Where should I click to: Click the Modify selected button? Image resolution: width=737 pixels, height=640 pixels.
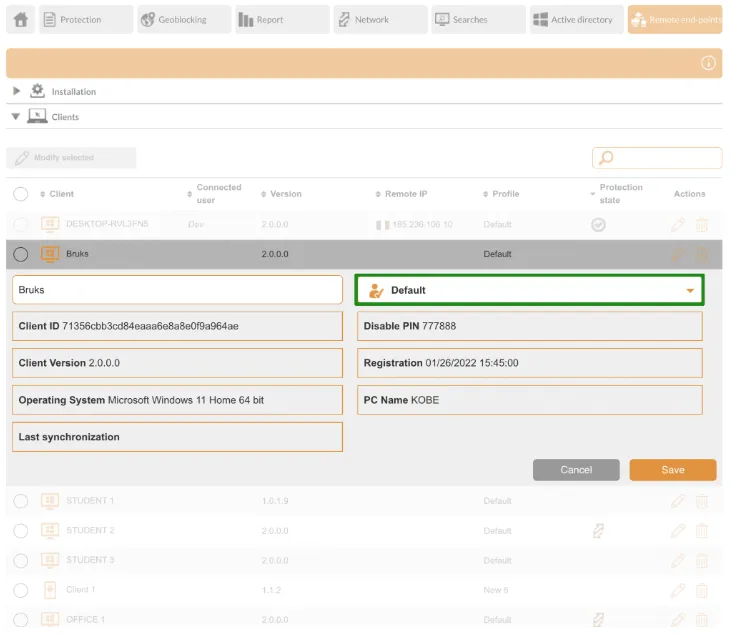[71, 158]
